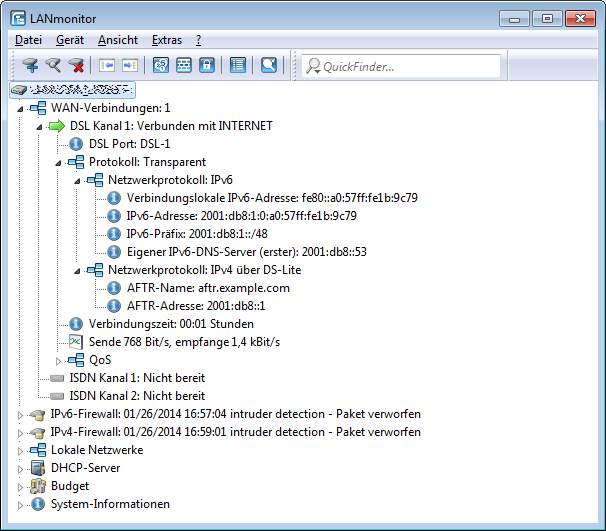This screenshot has height=531, width=606.
Task: Expand the QoS tree node
Action: pyautogui.click(x=58, y=360)
